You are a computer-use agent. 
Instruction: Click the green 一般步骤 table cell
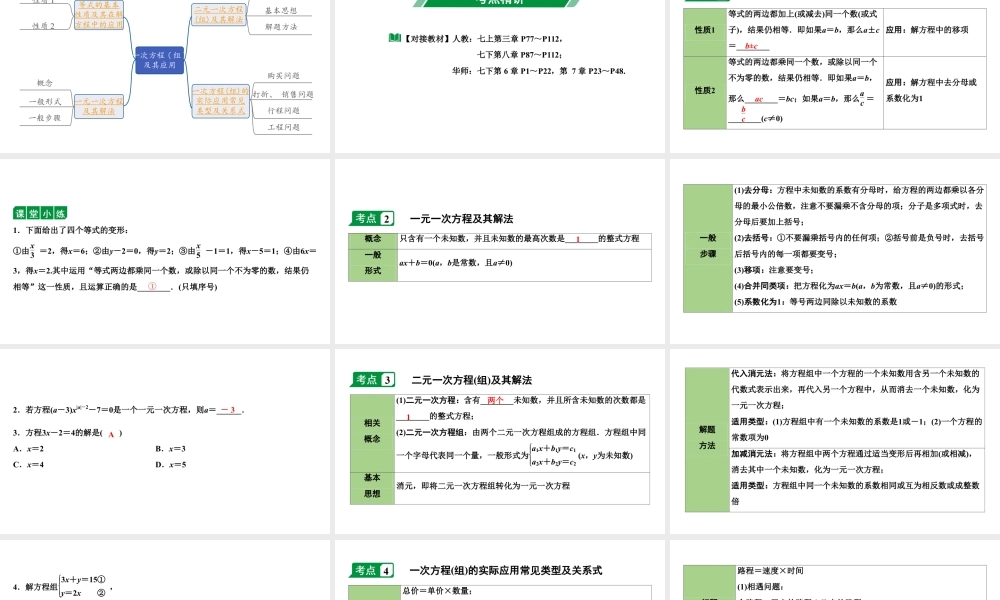tap(706, 247)
